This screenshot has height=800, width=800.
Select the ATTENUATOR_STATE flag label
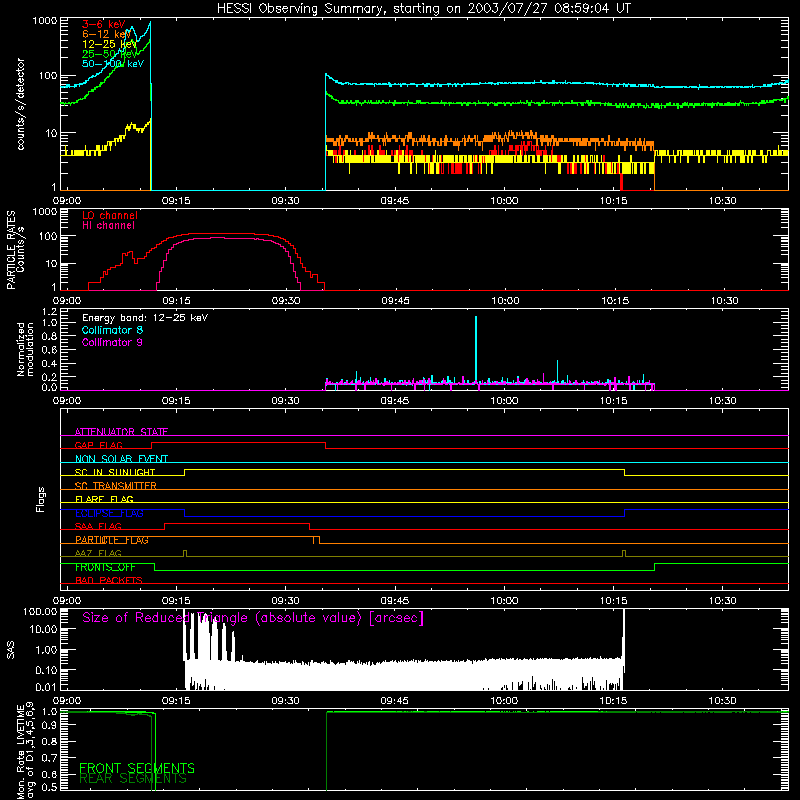click(x=121, y=432)
